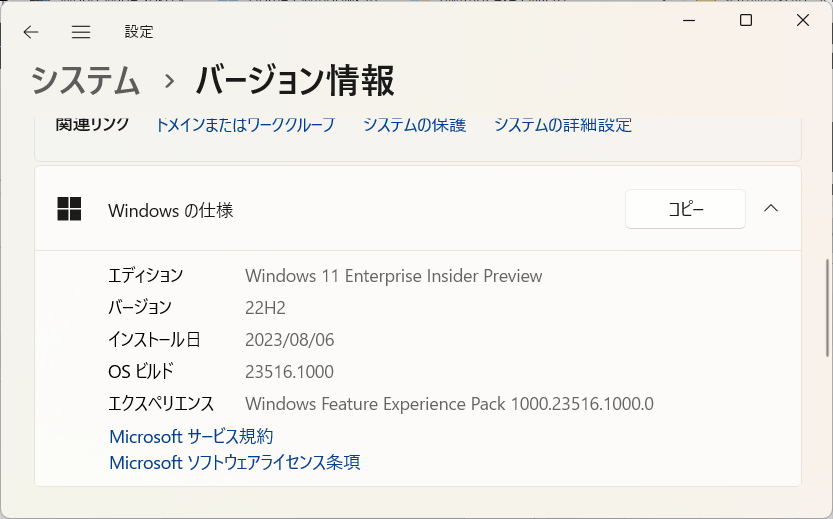Screen dimensions: 833x519
Task: Open ドメインまたはワークグループ link
Action: tap(245, 125)
